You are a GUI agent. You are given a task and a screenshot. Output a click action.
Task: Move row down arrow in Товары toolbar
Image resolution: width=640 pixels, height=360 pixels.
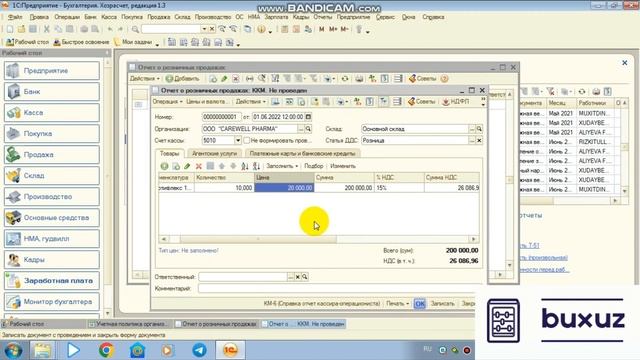[233, 166]
